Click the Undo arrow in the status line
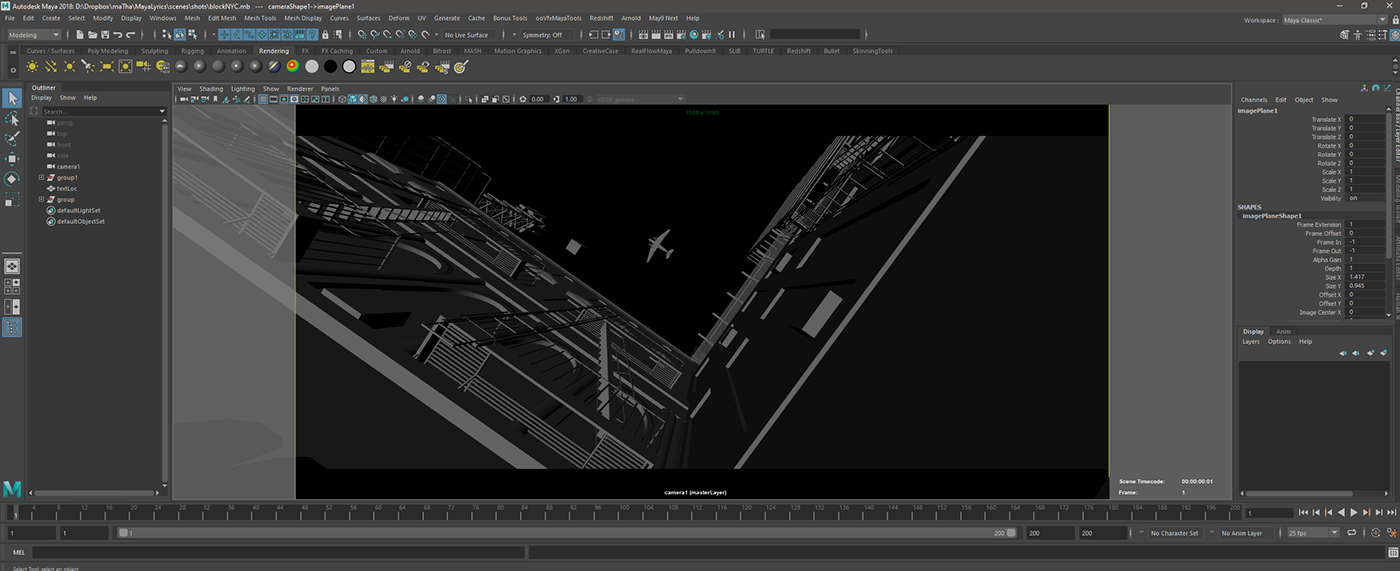Image resolution: width=1400 pixels, height=571 pixels. point(117,35)
